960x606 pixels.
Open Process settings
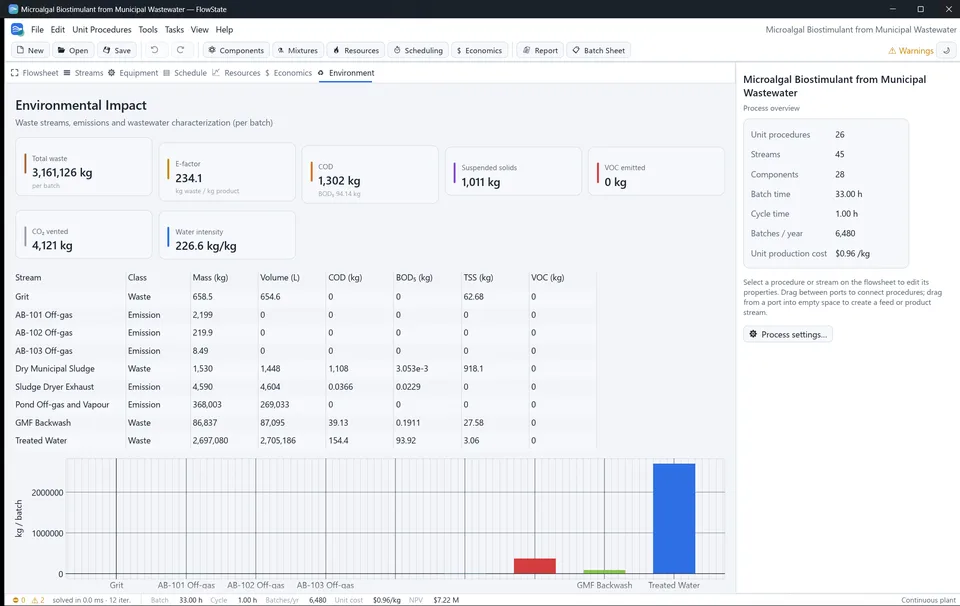point(788,334)
